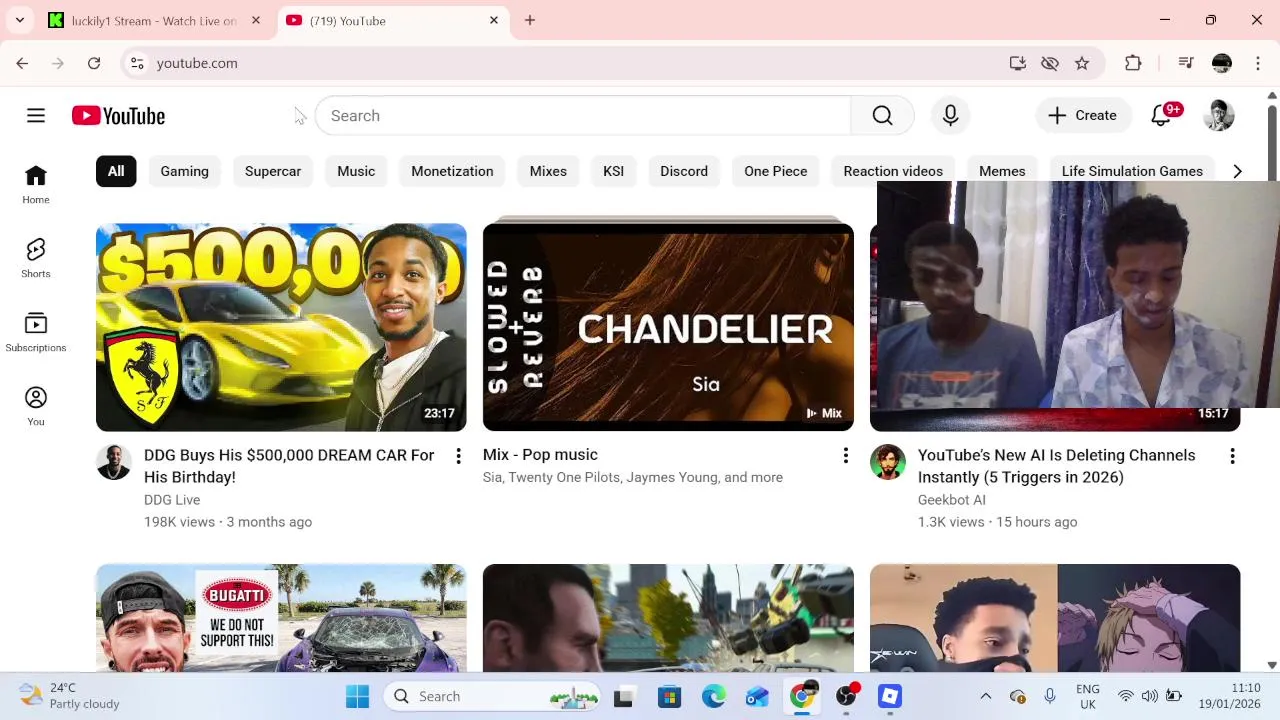Open Roblox from taskbar
Screen dimensions: 1280x720
(890, 696)
